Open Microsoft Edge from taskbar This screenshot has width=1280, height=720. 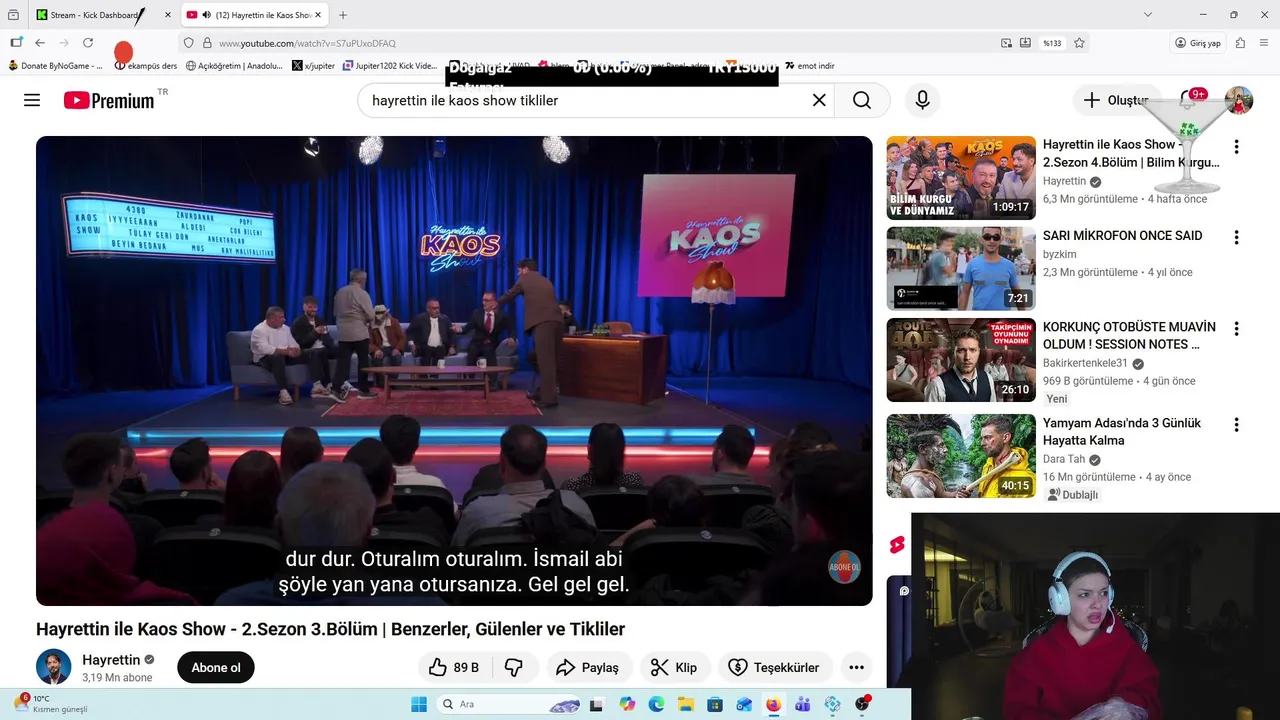pos(656,704)
